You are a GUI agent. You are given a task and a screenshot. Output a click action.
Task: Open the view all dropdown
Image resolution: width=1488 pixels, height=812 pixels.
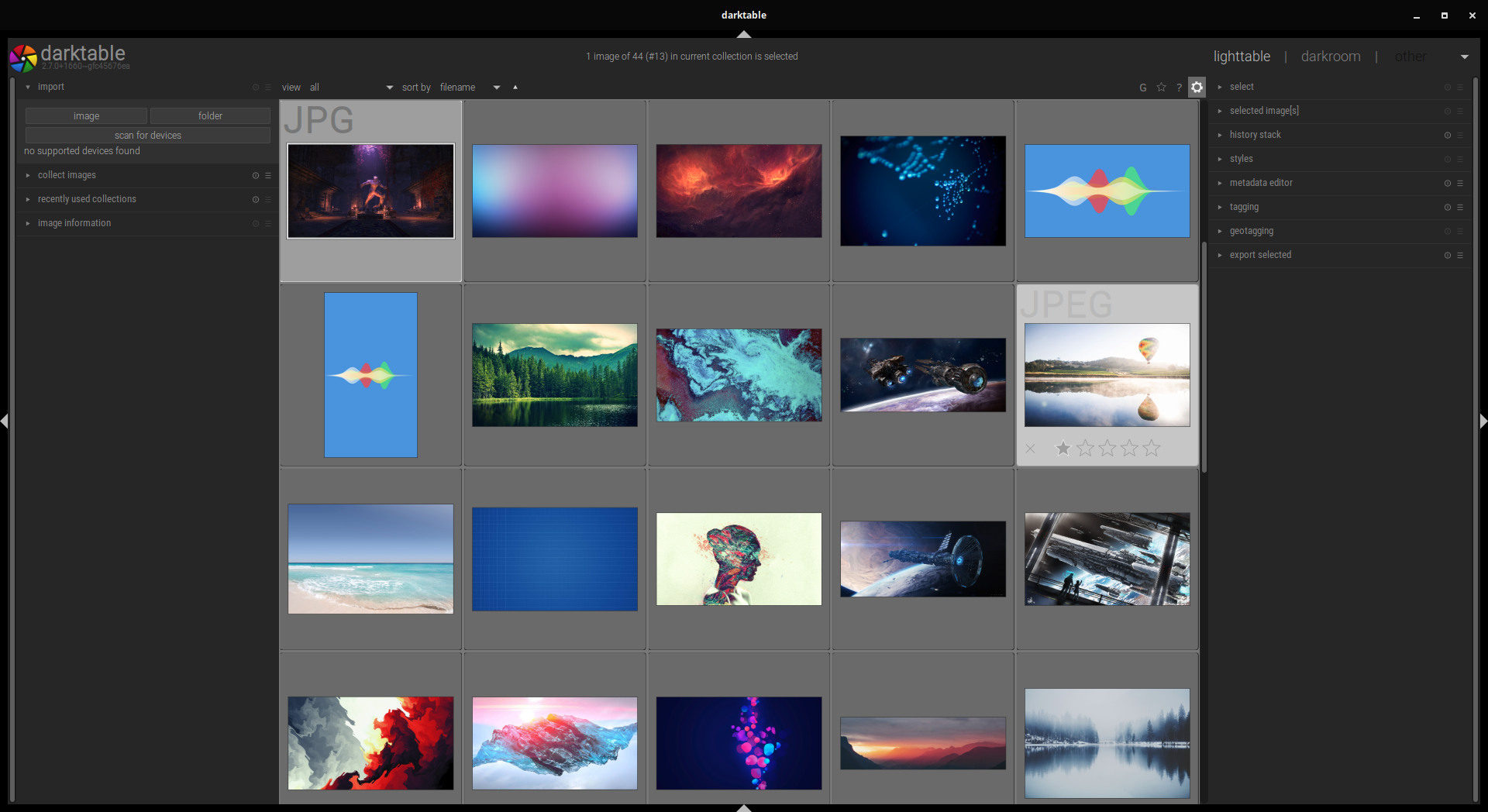coord(351,88)
